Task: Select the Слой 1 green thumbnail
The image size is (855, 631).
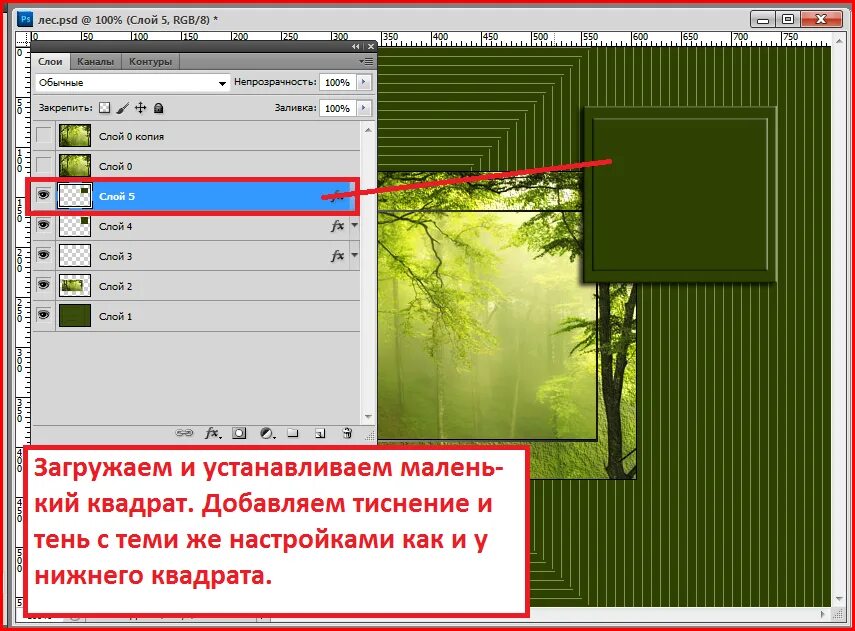Action: pos(75,316)
